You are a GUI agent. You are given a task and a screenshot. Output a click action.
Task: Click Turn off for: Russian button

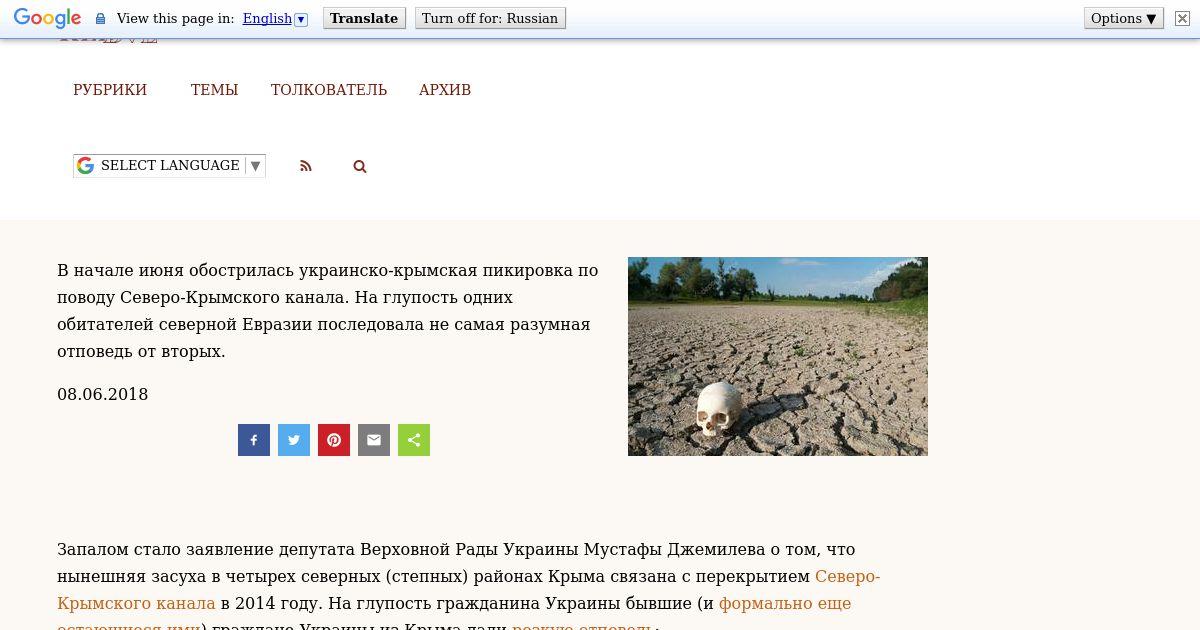coord(490,18)
